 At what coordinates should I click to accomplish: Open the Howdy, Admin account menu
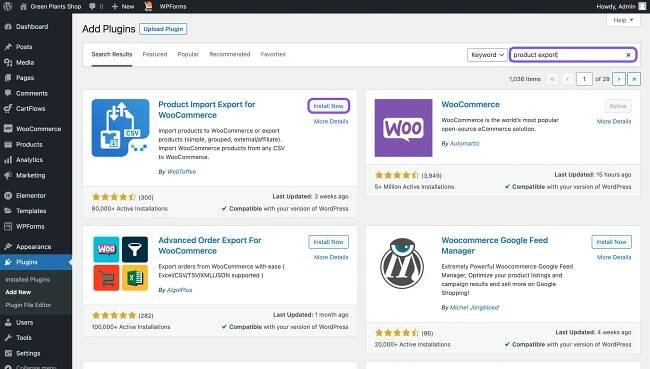pyautogui.click(x=620, y=6)
